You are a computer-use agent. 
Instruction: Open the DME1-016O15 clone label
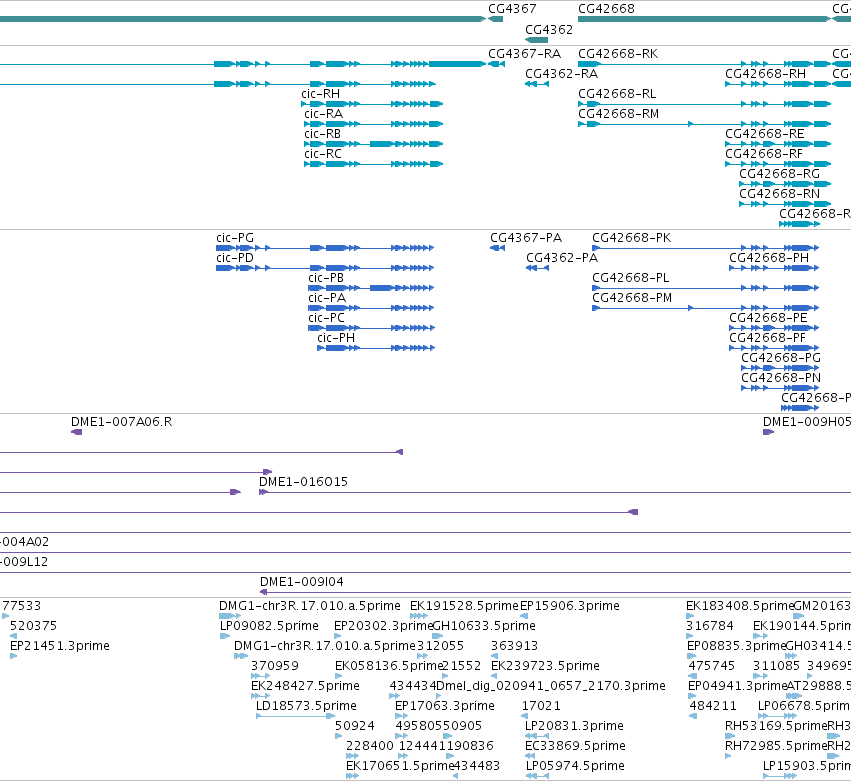click(x=303, y=482)
